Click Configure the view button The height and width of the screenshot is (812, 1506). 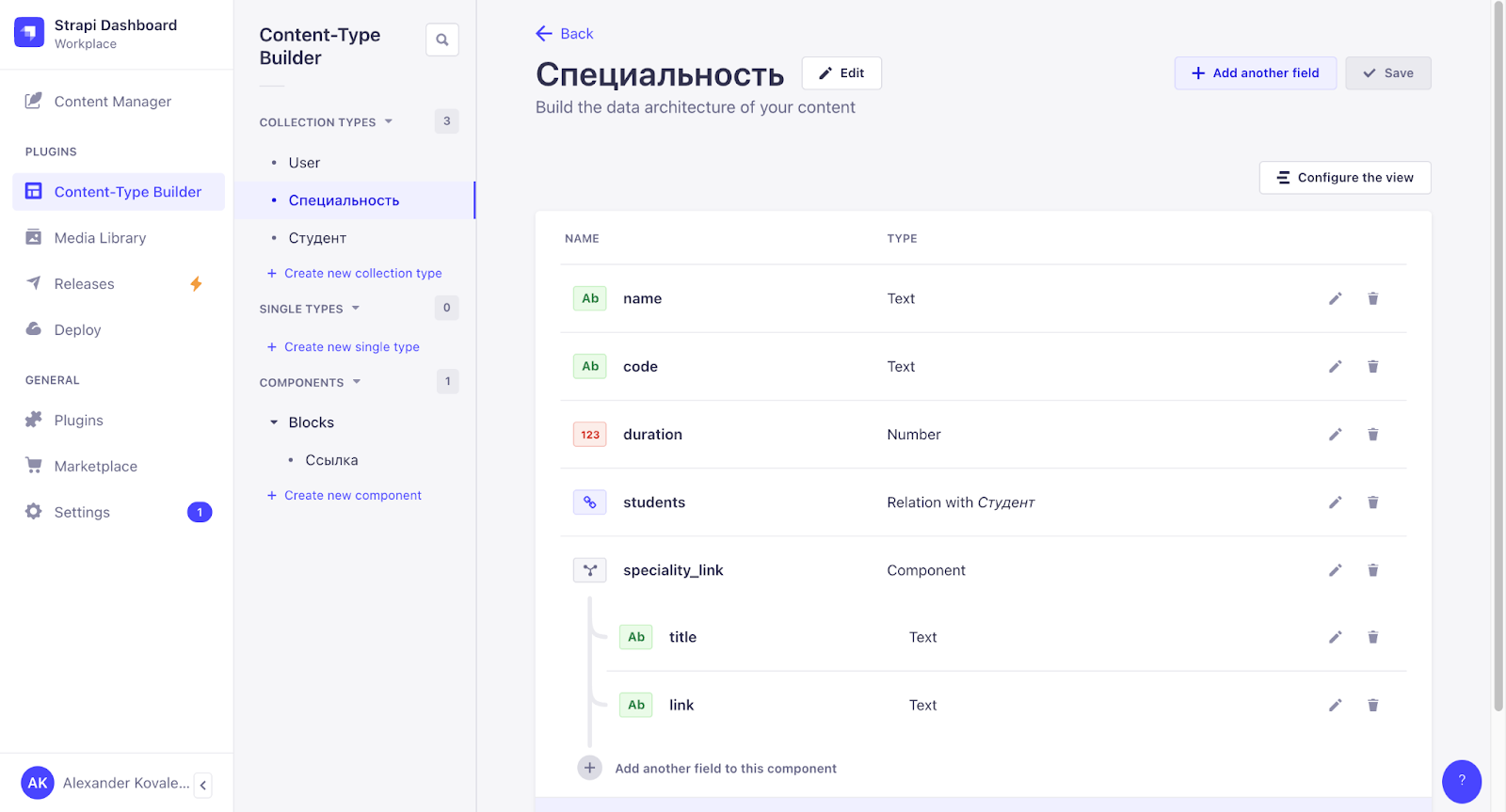(x=1345, y=178)
